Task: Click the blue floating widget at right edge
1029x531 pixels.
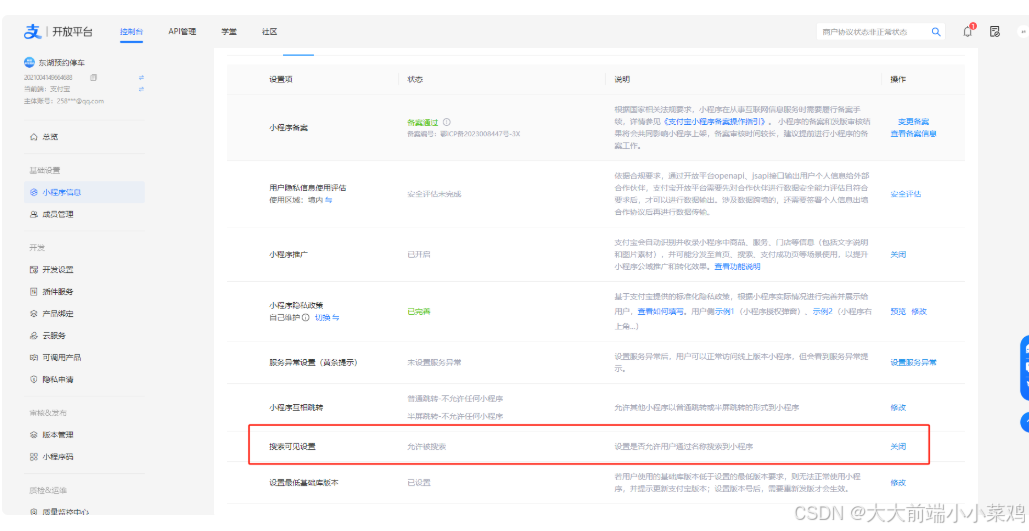Action: pos(1024,368)
